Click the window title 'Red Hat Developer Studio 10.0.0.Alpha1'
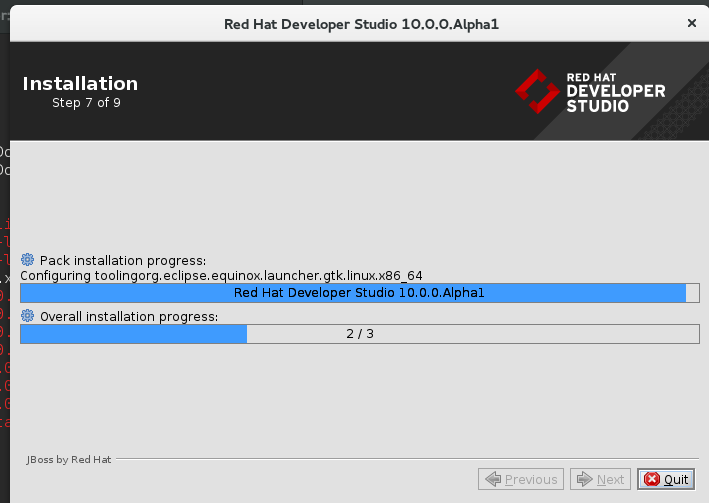Viewport: 709px width, 503px height. 361,24
